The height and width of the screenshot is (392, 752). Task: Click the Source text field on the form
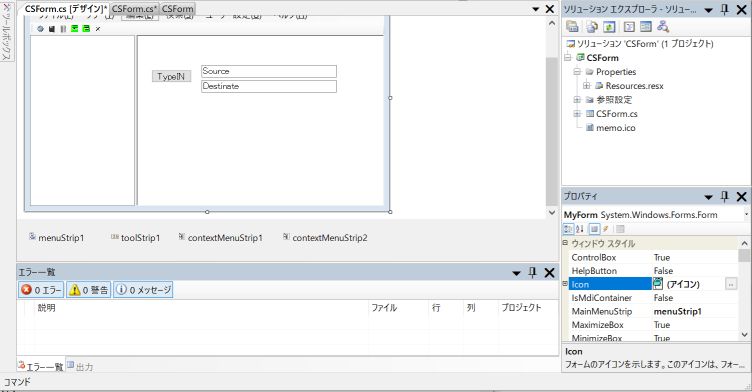pyautogui.click(x=269, y=71)
